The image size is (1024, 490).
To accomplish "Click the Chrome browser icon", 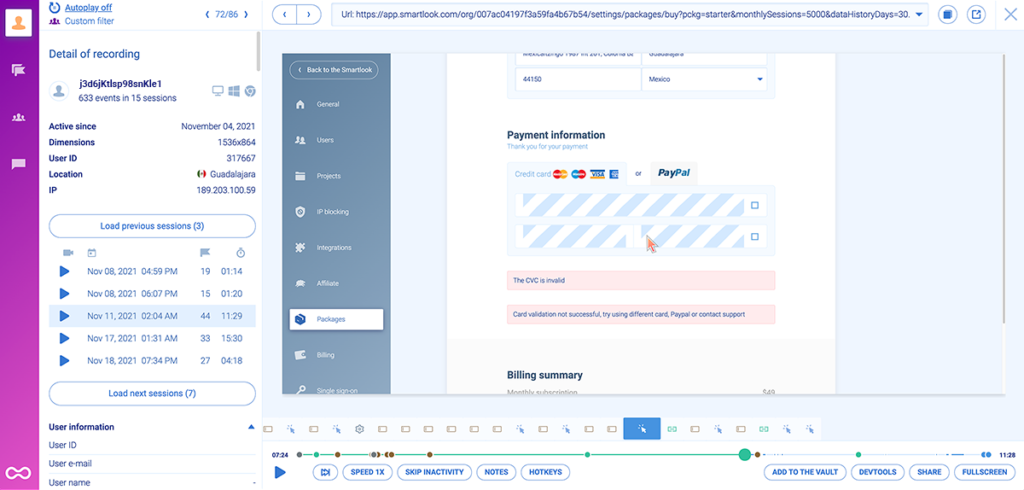I will [250, 91].
